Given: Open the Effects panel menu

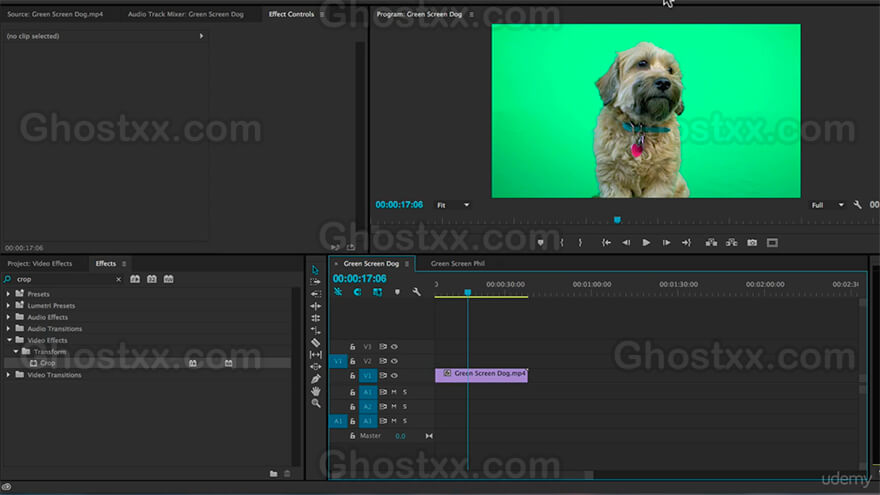Looking at the screenshot, I should click(124, 264).
